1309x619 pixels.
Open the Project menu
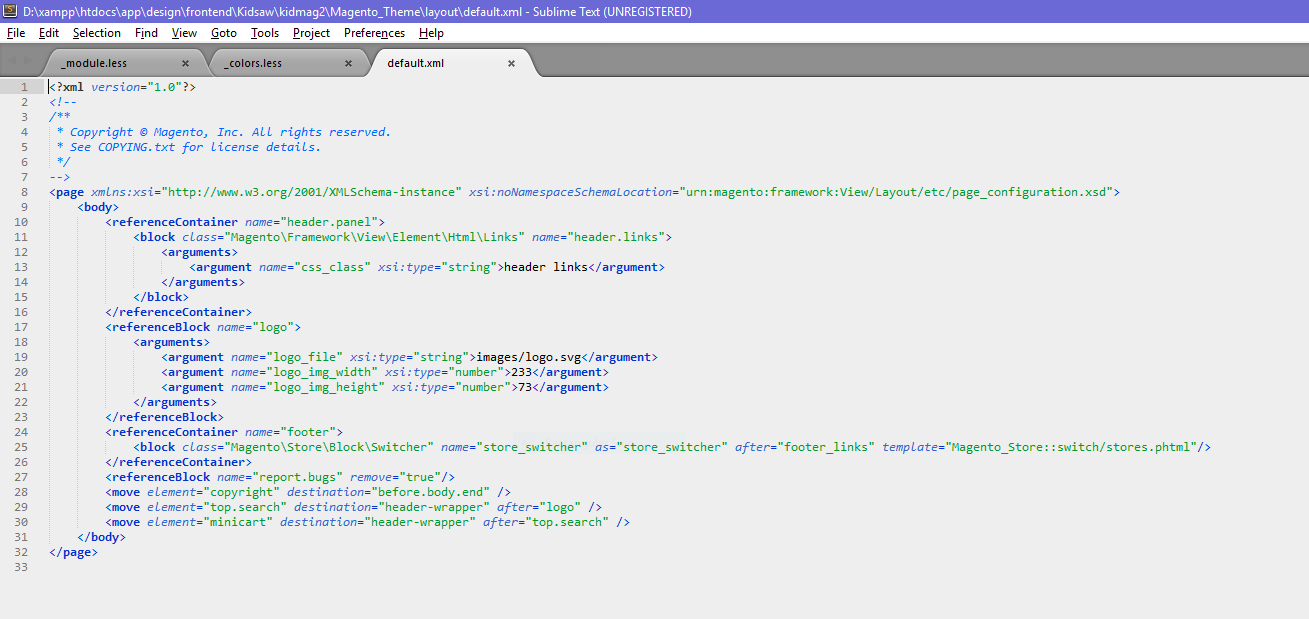(311, 33)
